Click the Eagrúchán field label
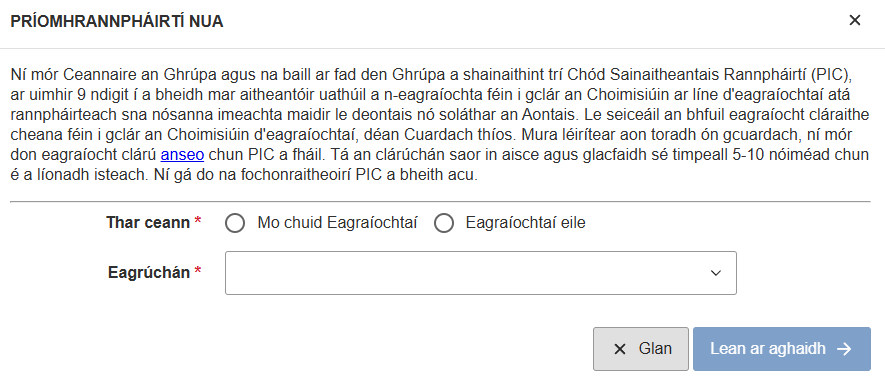885x383 pixels. pos(149,273)
